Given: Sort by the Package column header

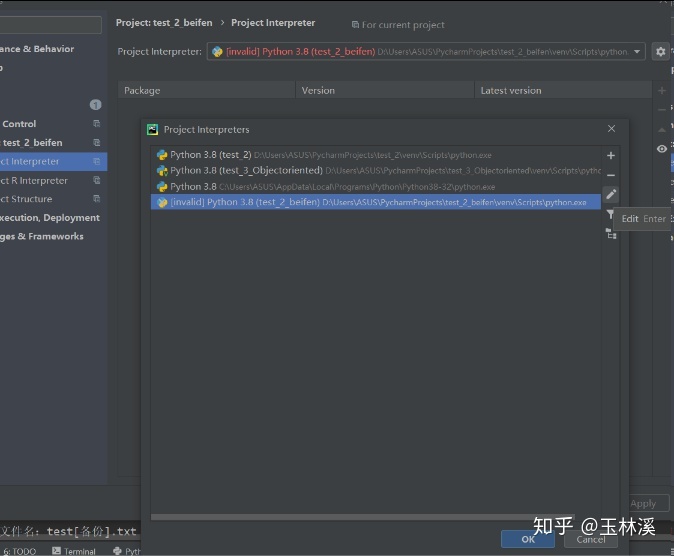Looking at the screenshot, I should pyautogui.click(x=207, y=90).
